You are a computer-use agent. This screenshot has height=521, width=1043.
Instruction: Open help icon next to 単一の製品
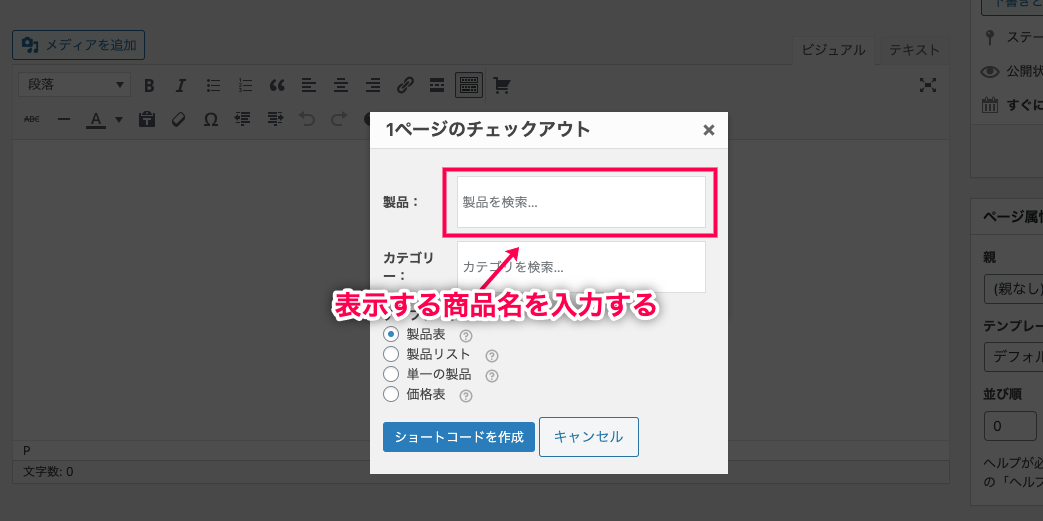point(492,376)
